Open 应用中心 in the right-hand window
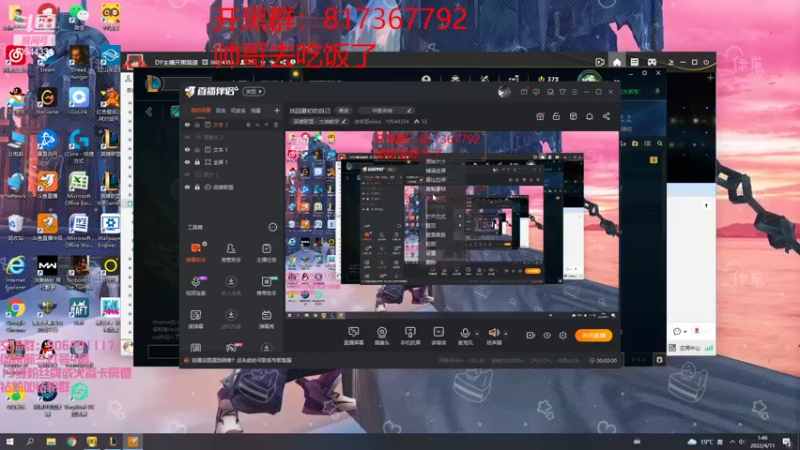The width and height of the screenshot is (800, 450). point(685,348)
